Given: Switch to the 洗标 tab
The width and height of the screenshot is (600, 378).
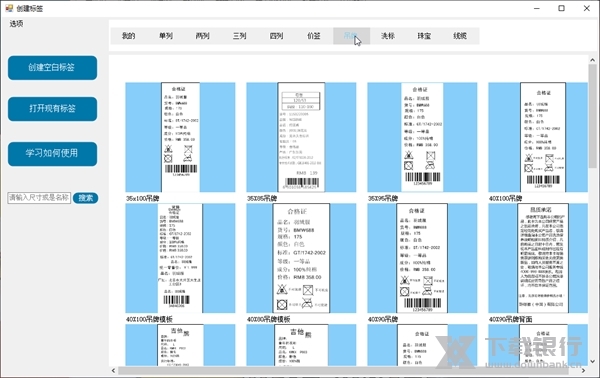Looking at the screenshot, I should click(x=388, y=36).
